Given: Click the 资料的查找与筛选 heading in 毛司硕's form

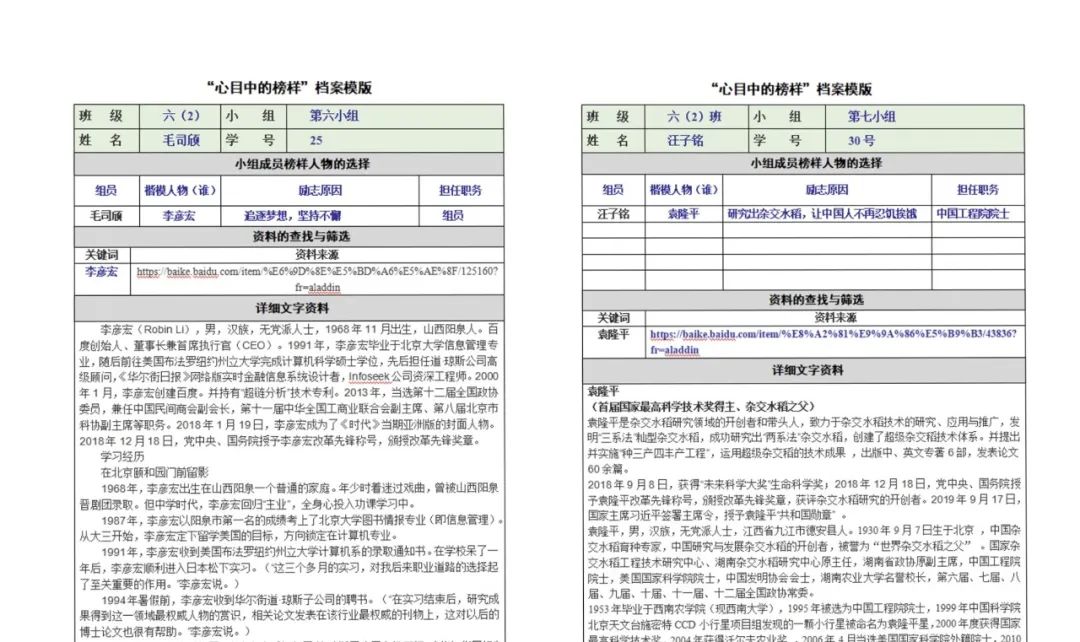Looking at the screenshot, I should coord(301,236).
